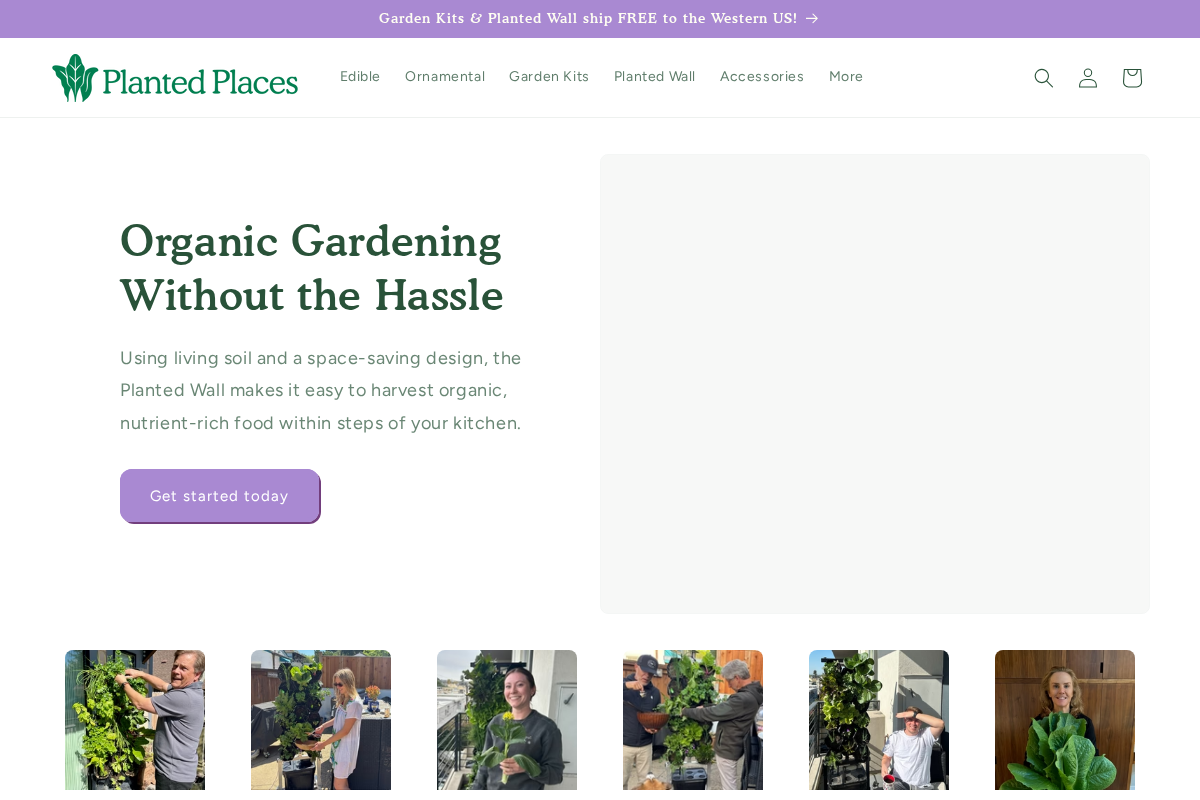This screenshot has height=800, width=1200.
Task: Click the thumbnail of woman holding lettuce
Action: pos(1065,720)
